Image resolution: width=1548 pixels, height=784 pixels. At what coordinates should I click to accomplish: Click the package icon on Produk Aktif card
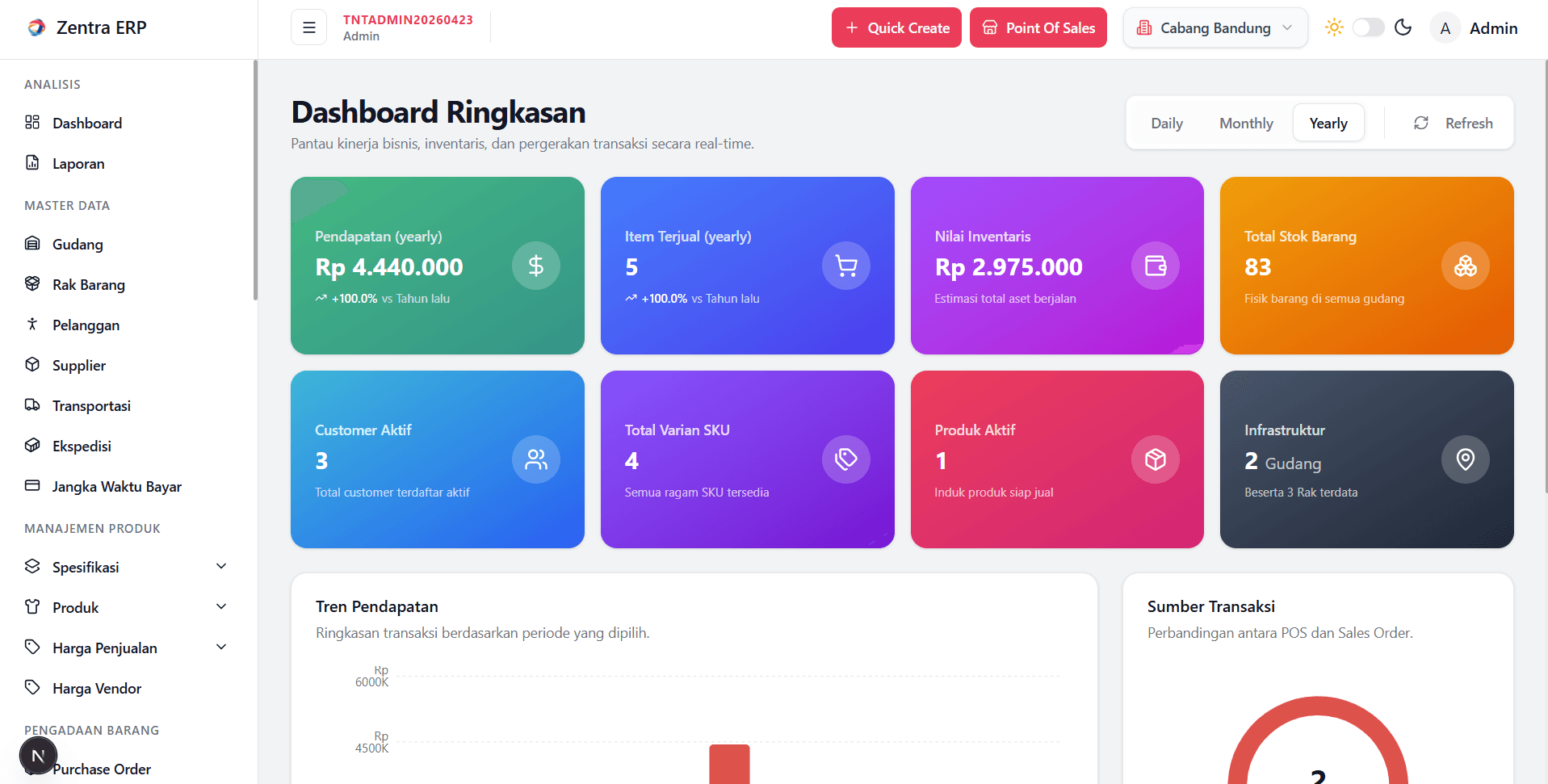[1156, 459]
